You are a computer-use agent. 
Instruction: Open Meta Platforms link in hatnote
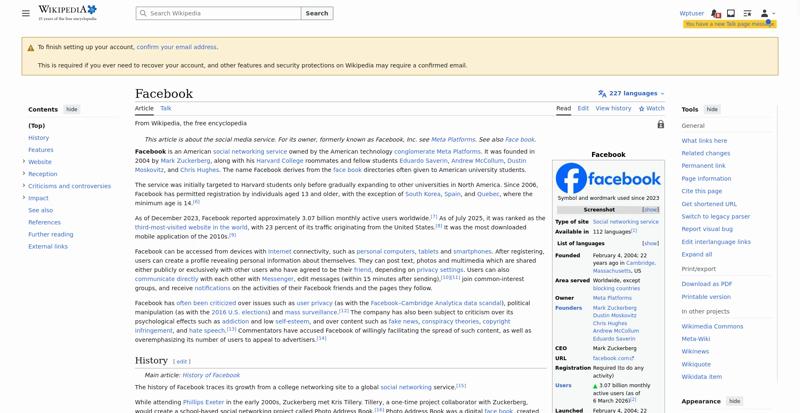pos(453,139)
